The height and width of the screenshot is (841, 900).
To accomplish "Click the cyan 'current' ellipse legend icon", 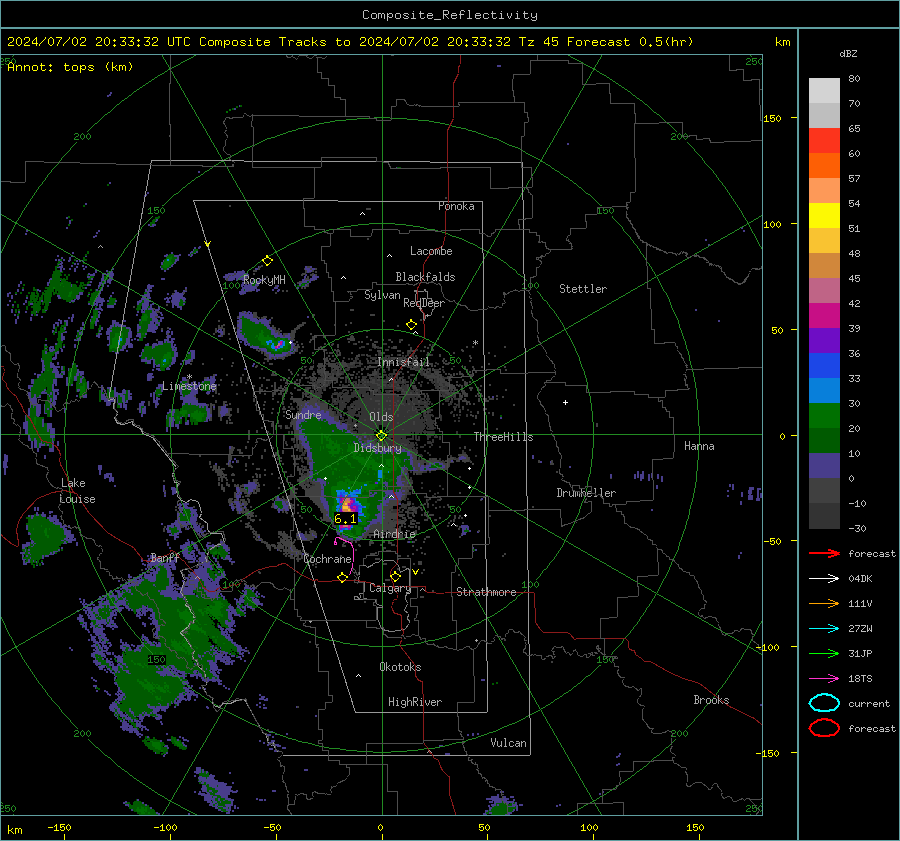I will click(824, 703).
